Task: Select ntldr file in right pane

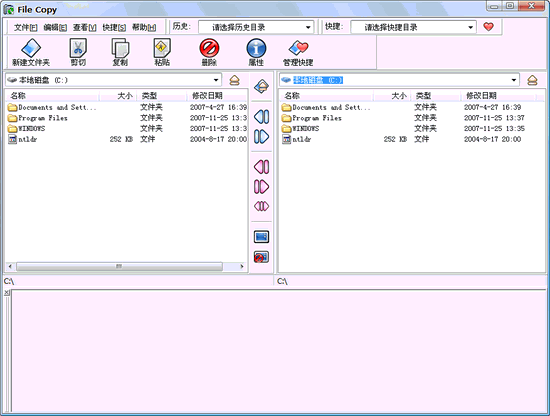Action: [x=296, y=139]
